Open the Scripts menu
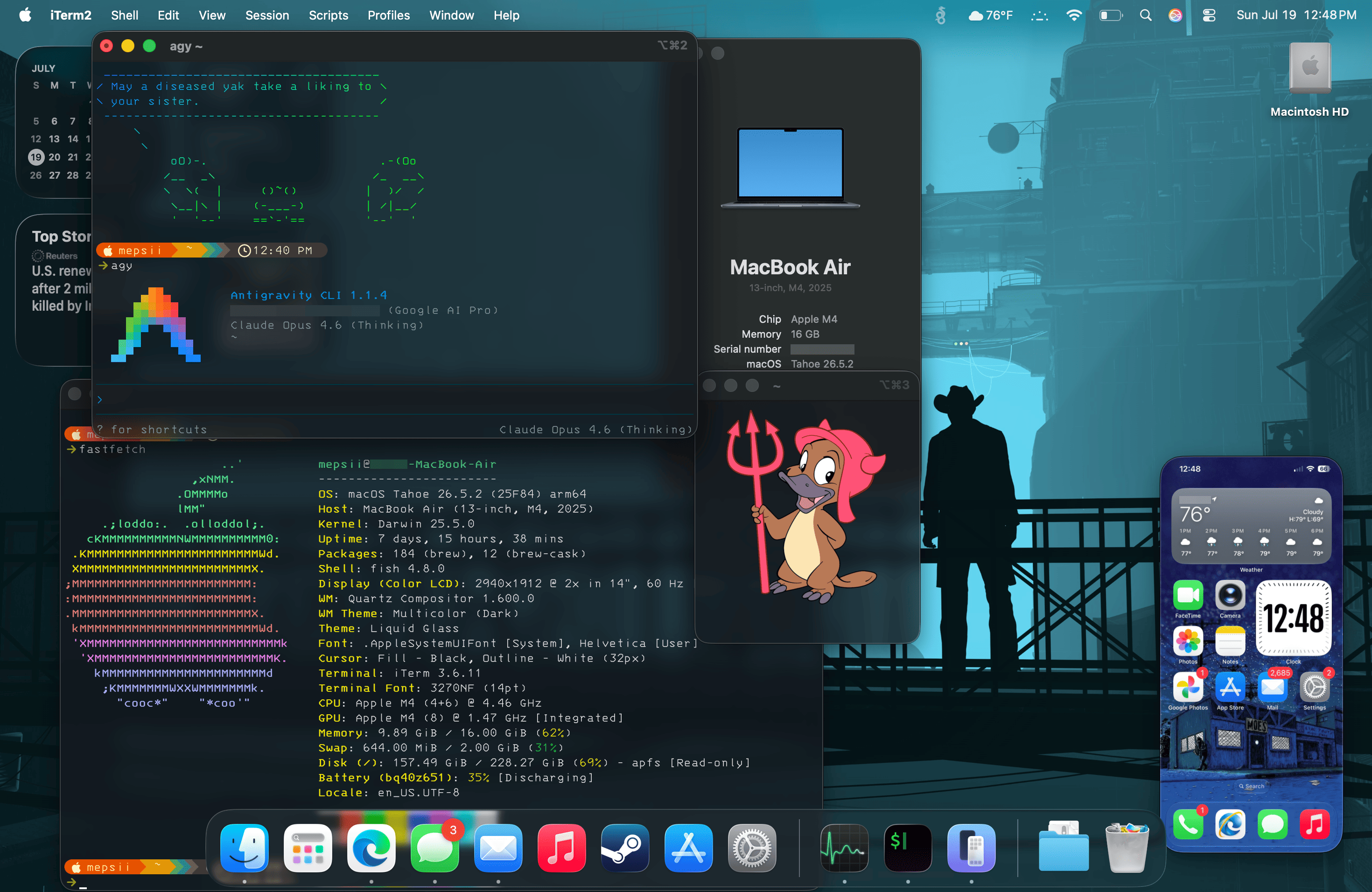 (x=328, y=15)
